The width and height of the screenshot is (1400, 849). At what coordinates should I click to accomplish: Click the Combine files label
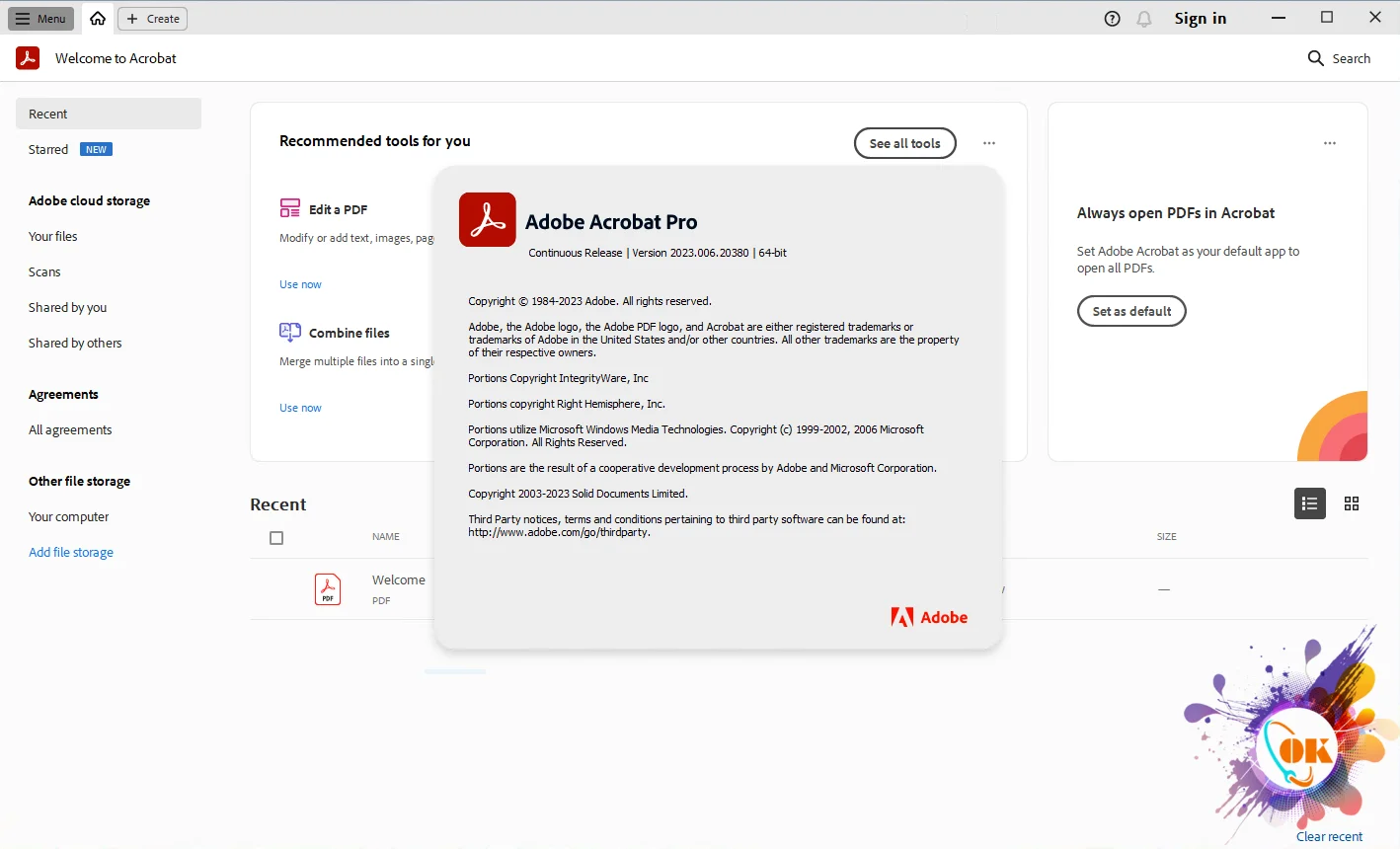pyautogui.click(x=350, y=333)
